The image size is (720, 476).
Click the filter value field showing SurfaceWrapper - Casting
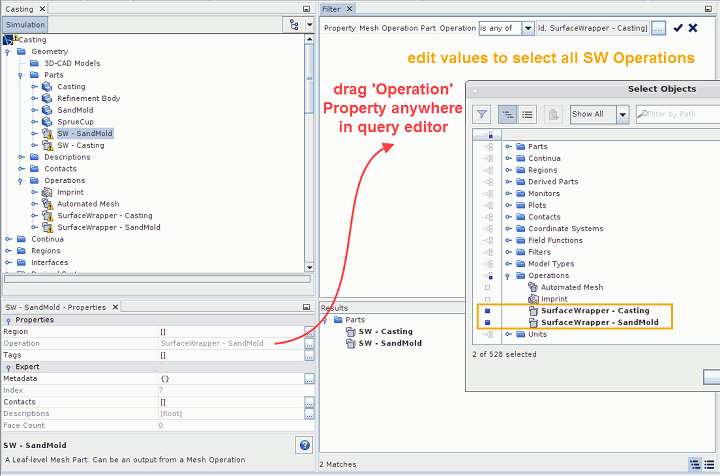click(592, 28)
